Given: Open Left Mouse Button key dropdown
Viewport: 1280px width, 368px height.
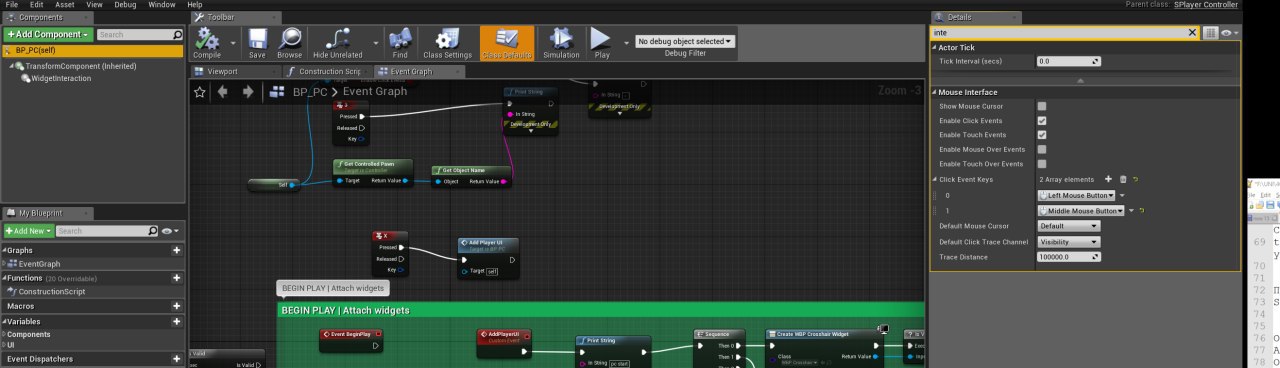Looking at the screenshot, I should pyautogui.click(x=1077, y=195).
